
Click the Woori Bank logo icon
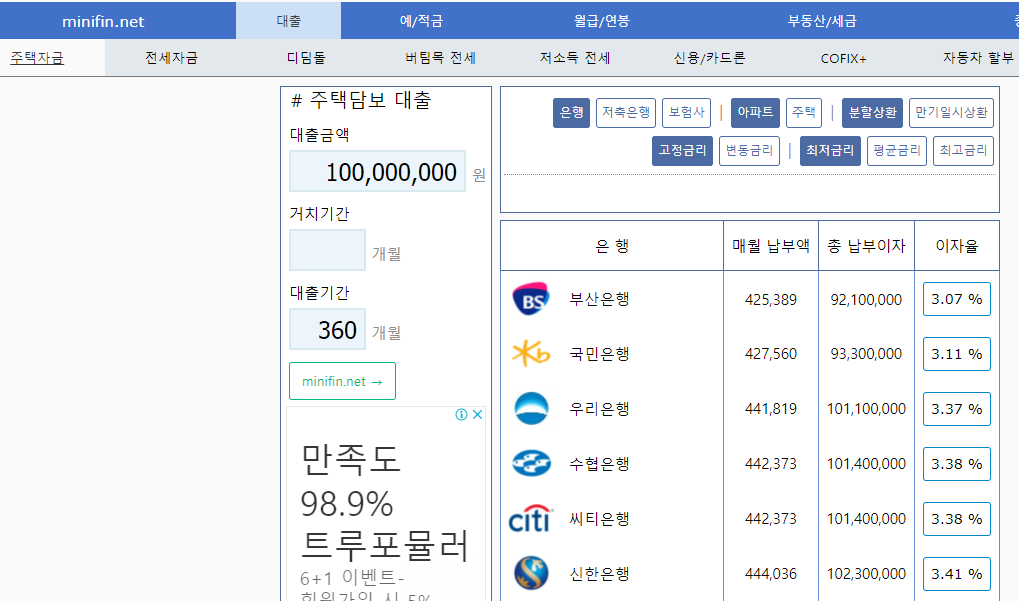point(531,409)
